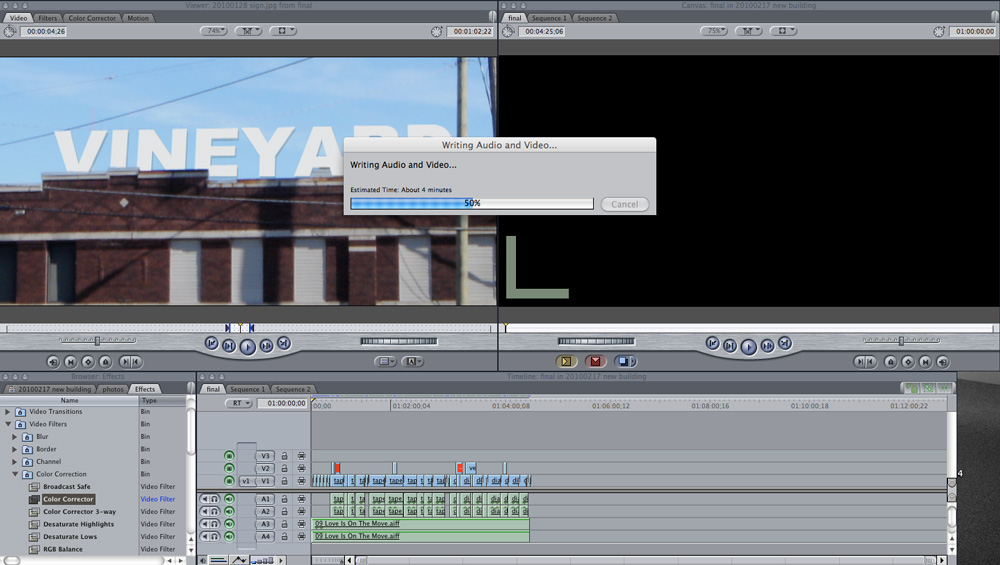The width and height of the screenshot is (1000, 565).
Task: Lock the A1 audio track
Action: coord(284,499)
